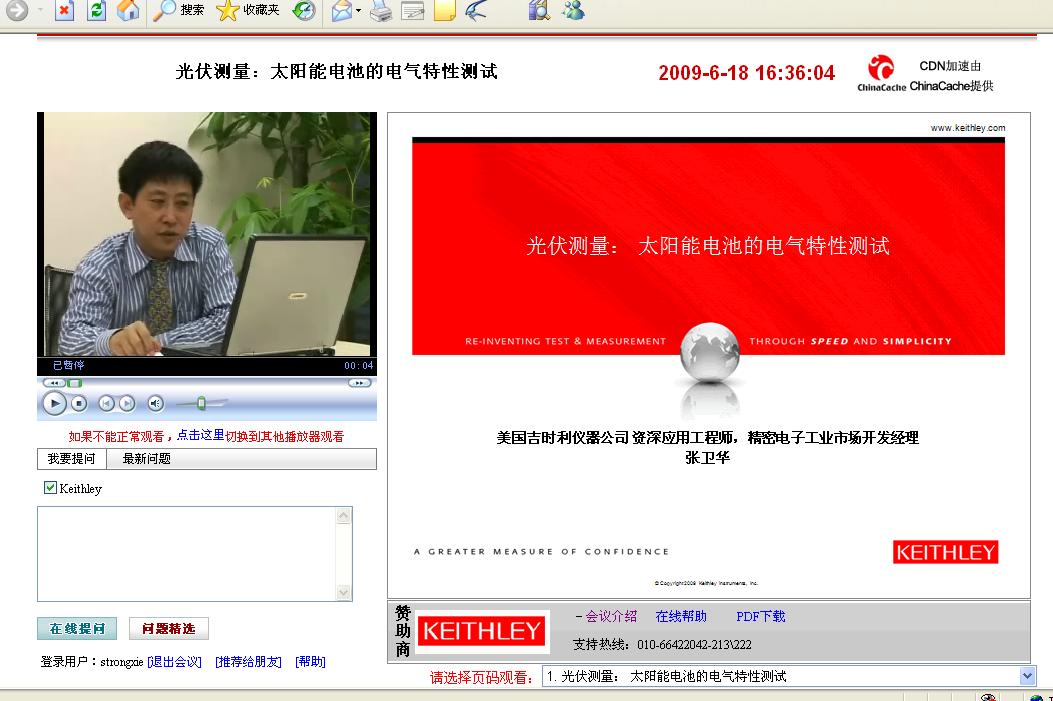The image size is (1053, 701).
Task: Adjust the media player volume slider
Action: click(x=201, y=404)
